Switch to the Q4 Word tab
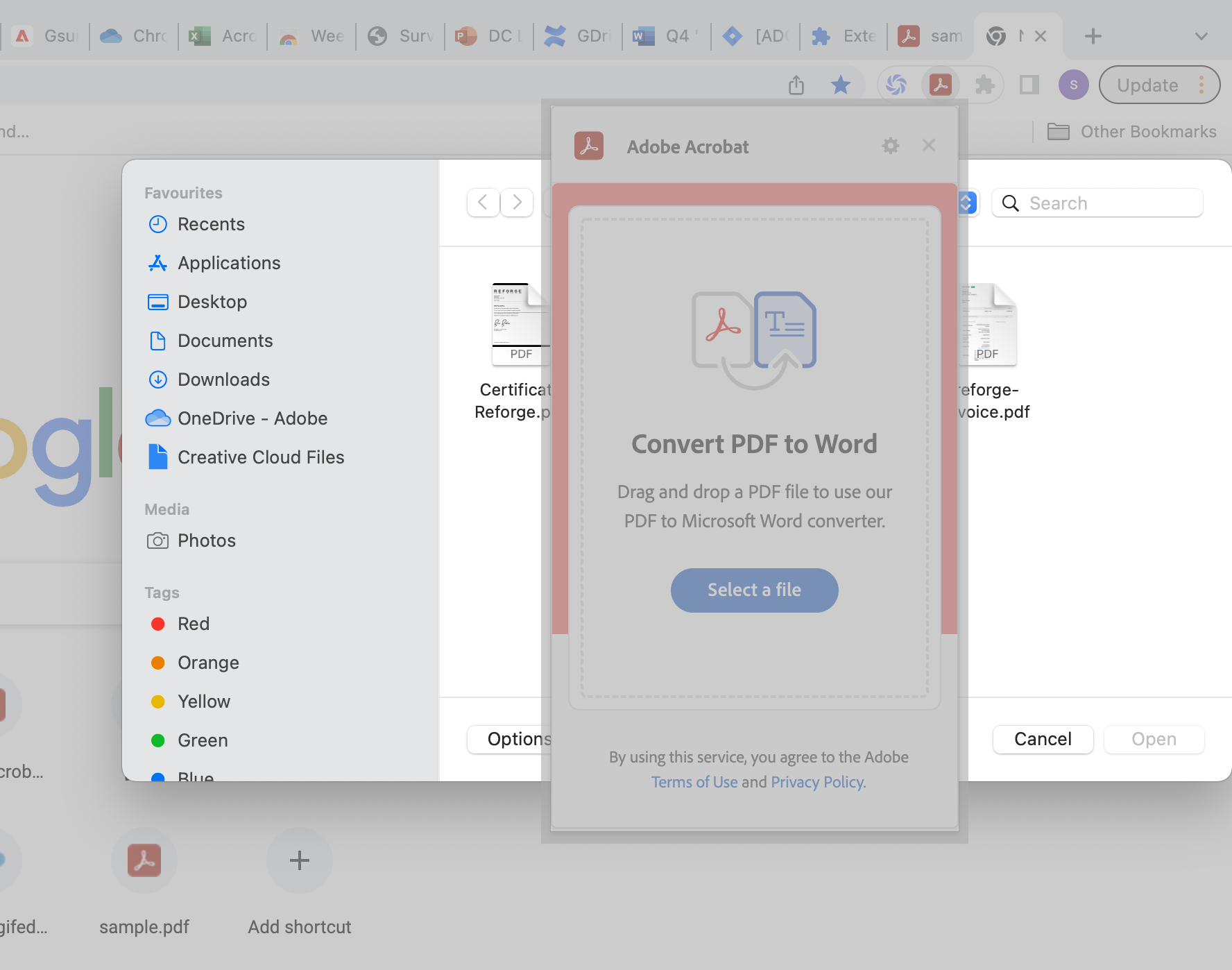1232x970 pixels. [x=666, y=36]
